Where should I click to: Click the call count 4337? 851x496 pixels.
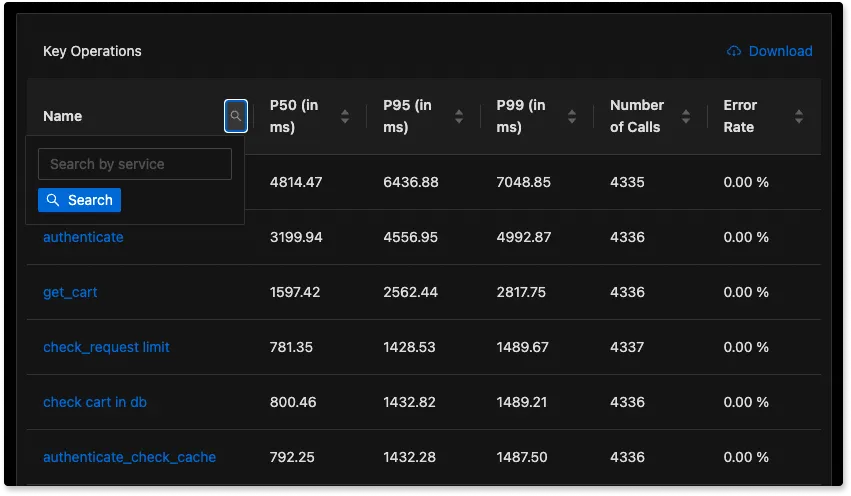[x=627, y=347]
